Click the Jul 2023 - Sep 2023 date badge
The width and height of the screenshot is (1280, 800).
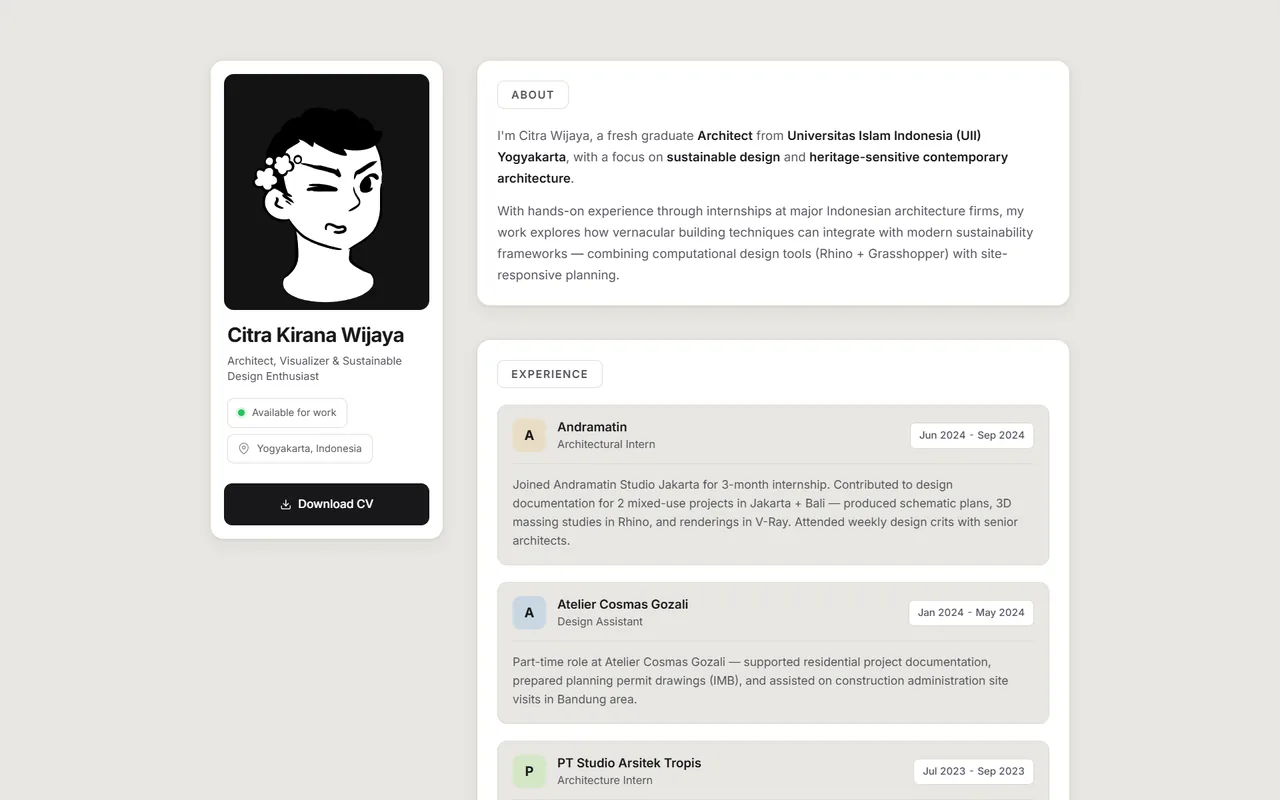973,771
